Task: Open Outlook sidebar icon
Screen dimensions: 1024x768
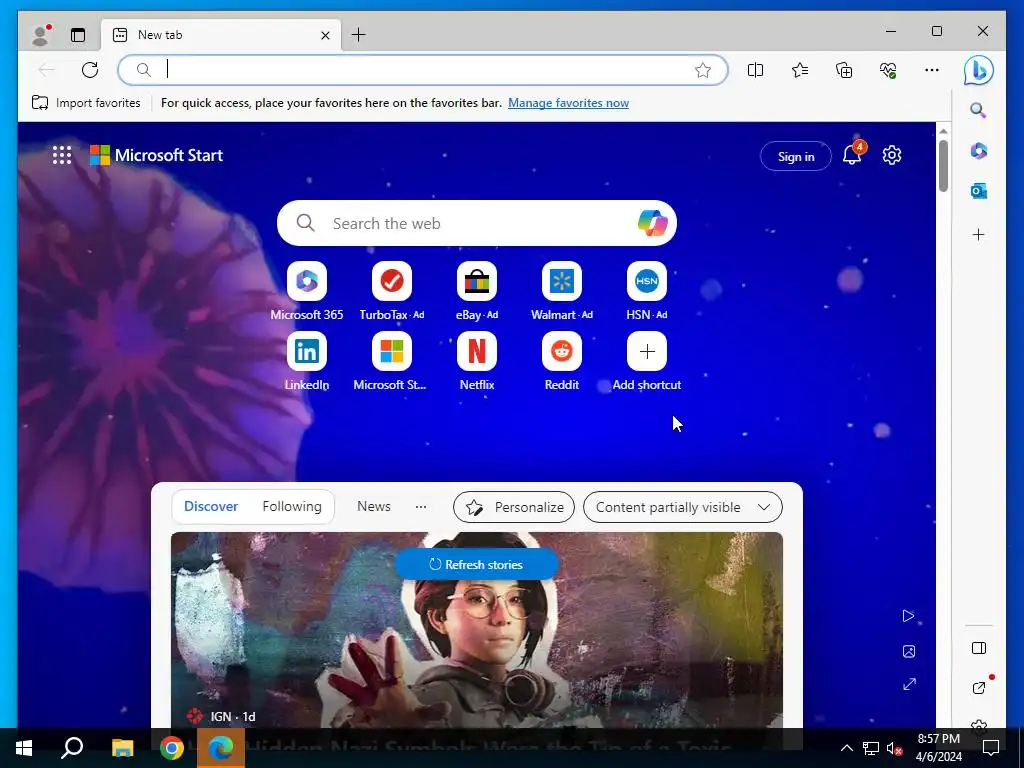Action: pyautogui.click(x=978, y=191)
